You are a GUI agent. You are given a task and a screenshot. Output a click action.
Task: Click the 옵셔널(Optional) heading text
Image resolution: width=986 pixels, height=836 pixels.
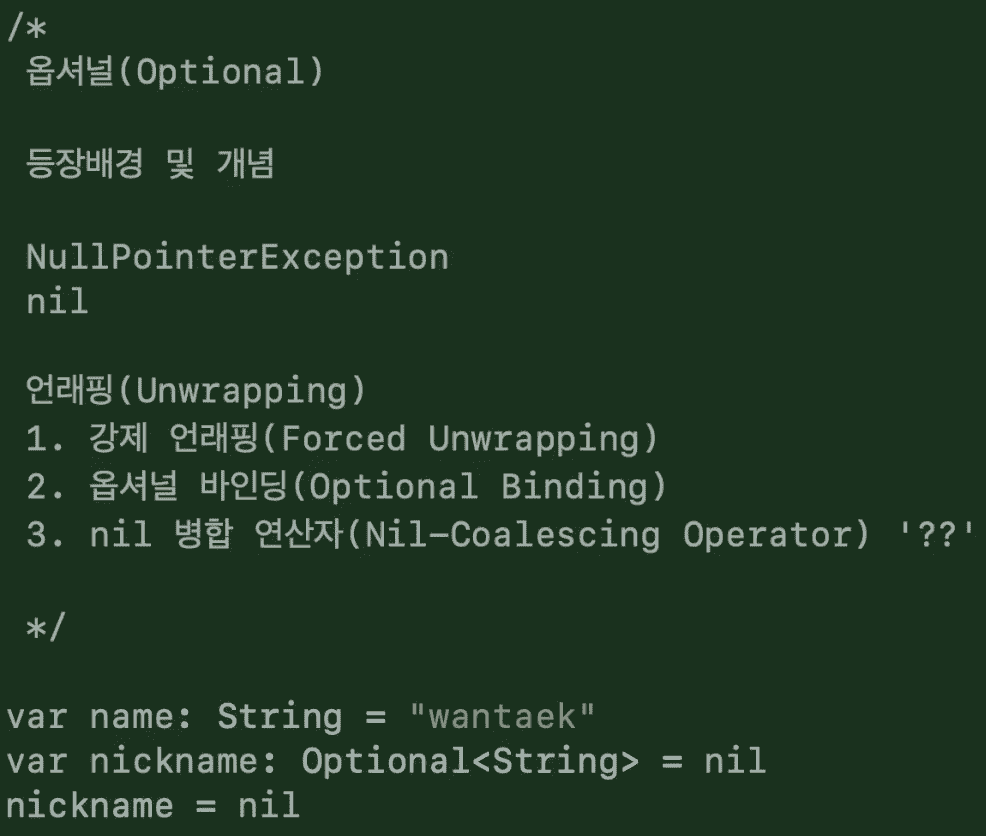coord(175,71)
